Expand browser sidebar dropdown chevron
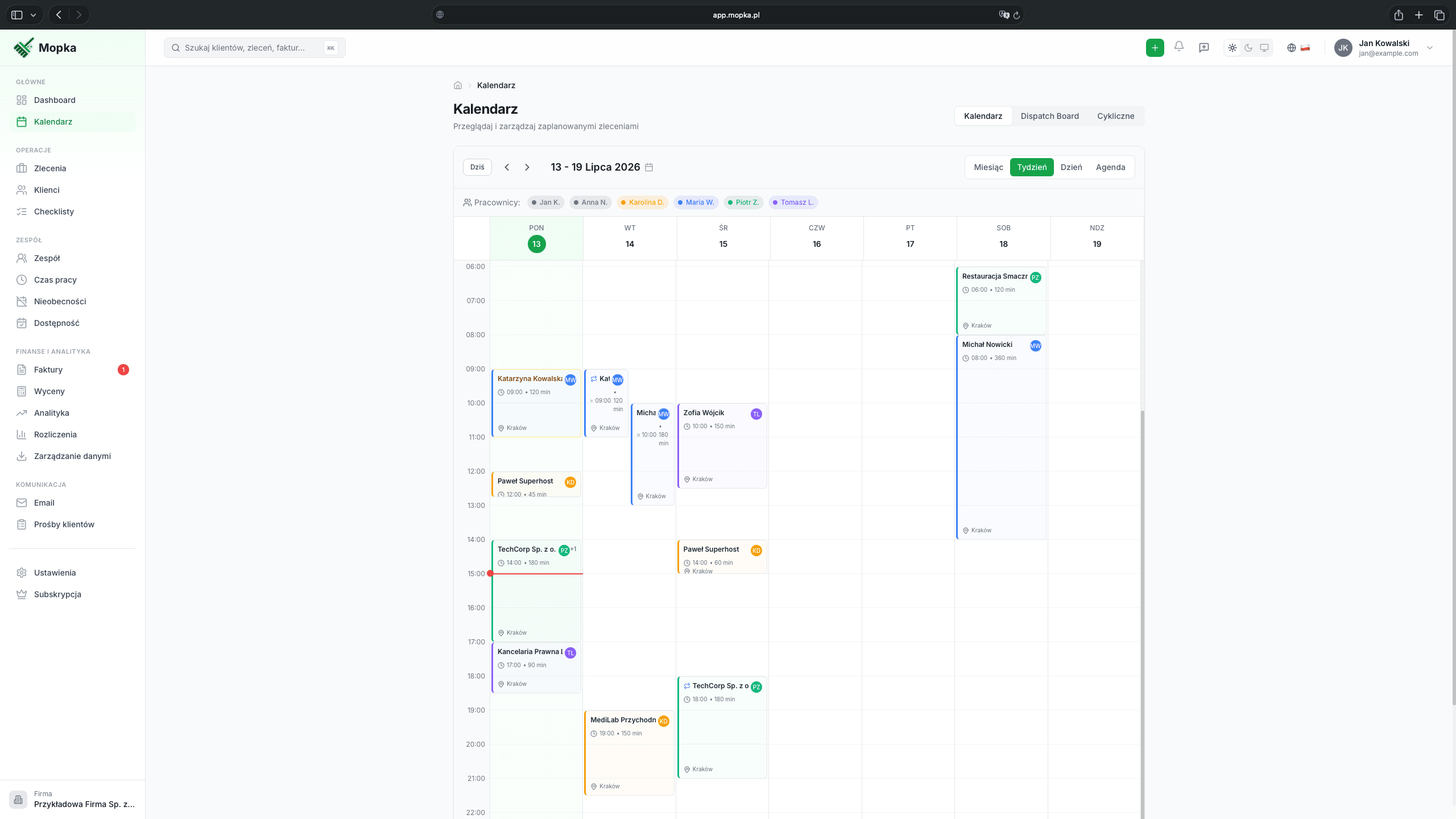This screenshot has height=819, width=1456. pyautogui.click(x=33, y=15)
